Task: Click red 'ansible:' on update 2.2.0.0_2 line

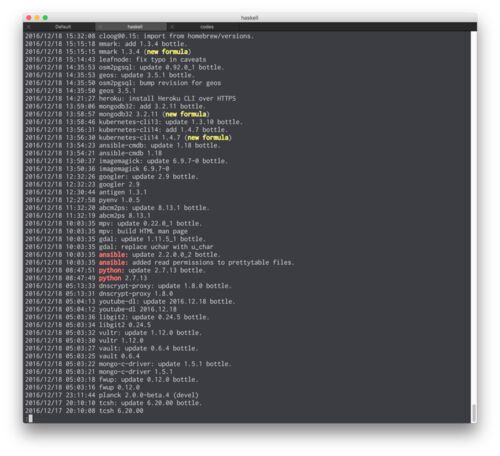Action: tap(113, 255)
